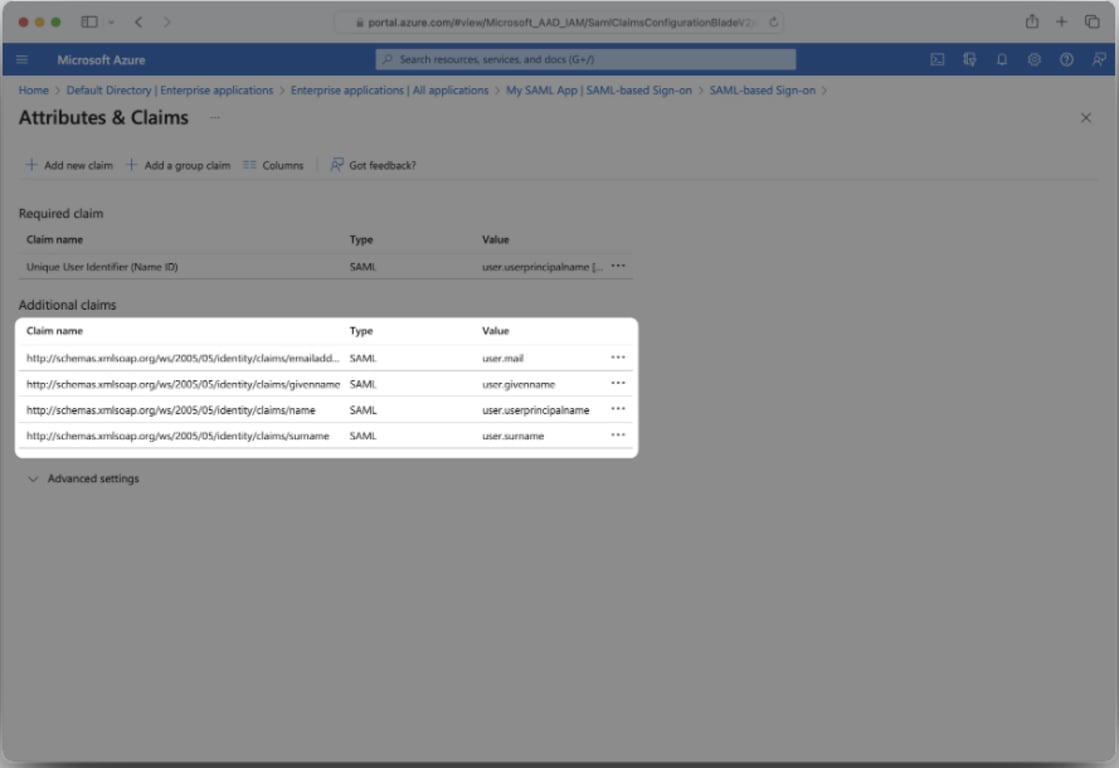
Task: Focus the Search resources, services, and docs field
Action: click(x=585, y=59)
